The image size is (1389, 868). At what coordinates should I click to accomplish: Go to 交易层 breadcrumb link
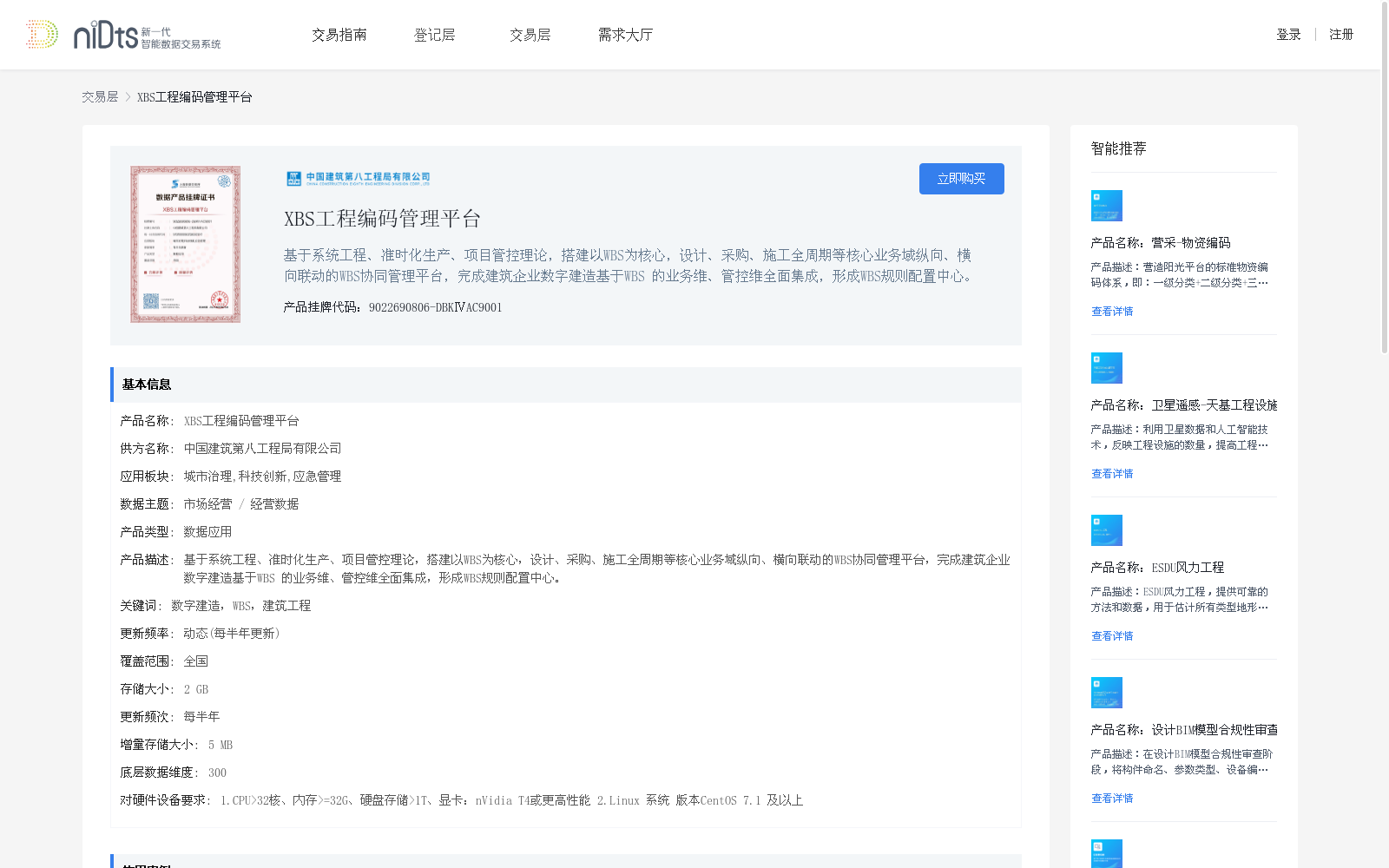tap(100, 97)
